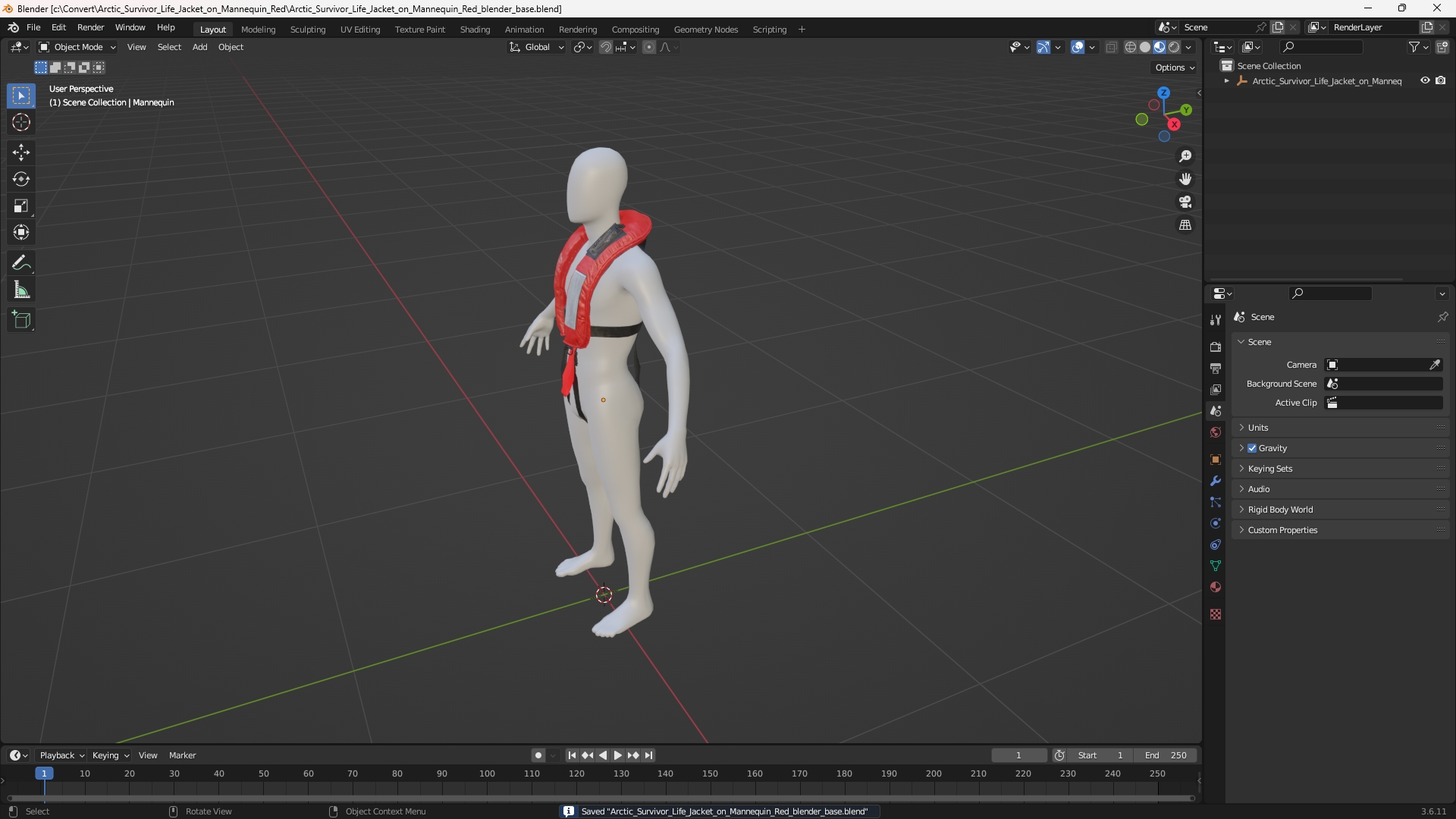Open the World properties tab

pyautogui.click(x=1216, y=432)
